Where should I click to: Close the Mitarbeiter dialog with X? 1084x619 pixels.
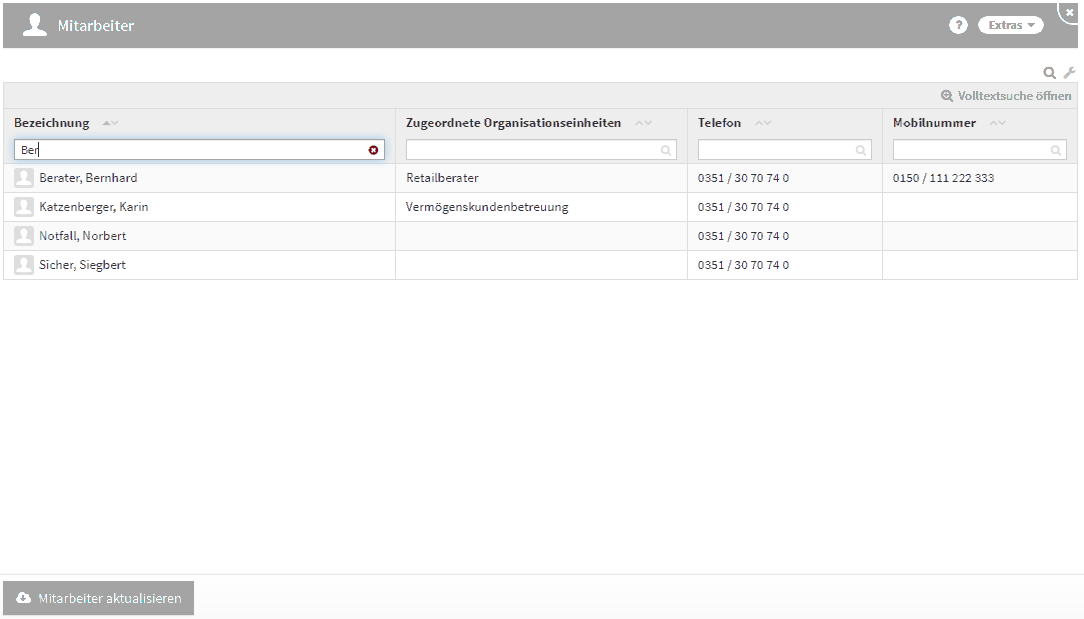click(x=1070, y=11)
